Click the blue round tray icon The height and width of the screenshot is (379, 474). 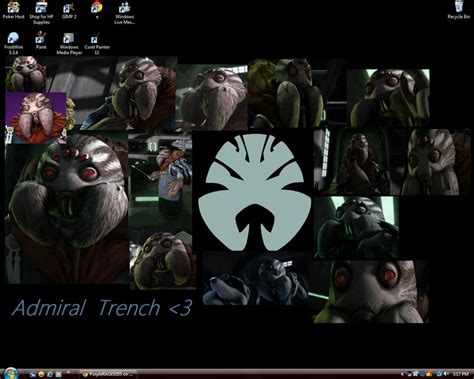[x=422, y=374]
